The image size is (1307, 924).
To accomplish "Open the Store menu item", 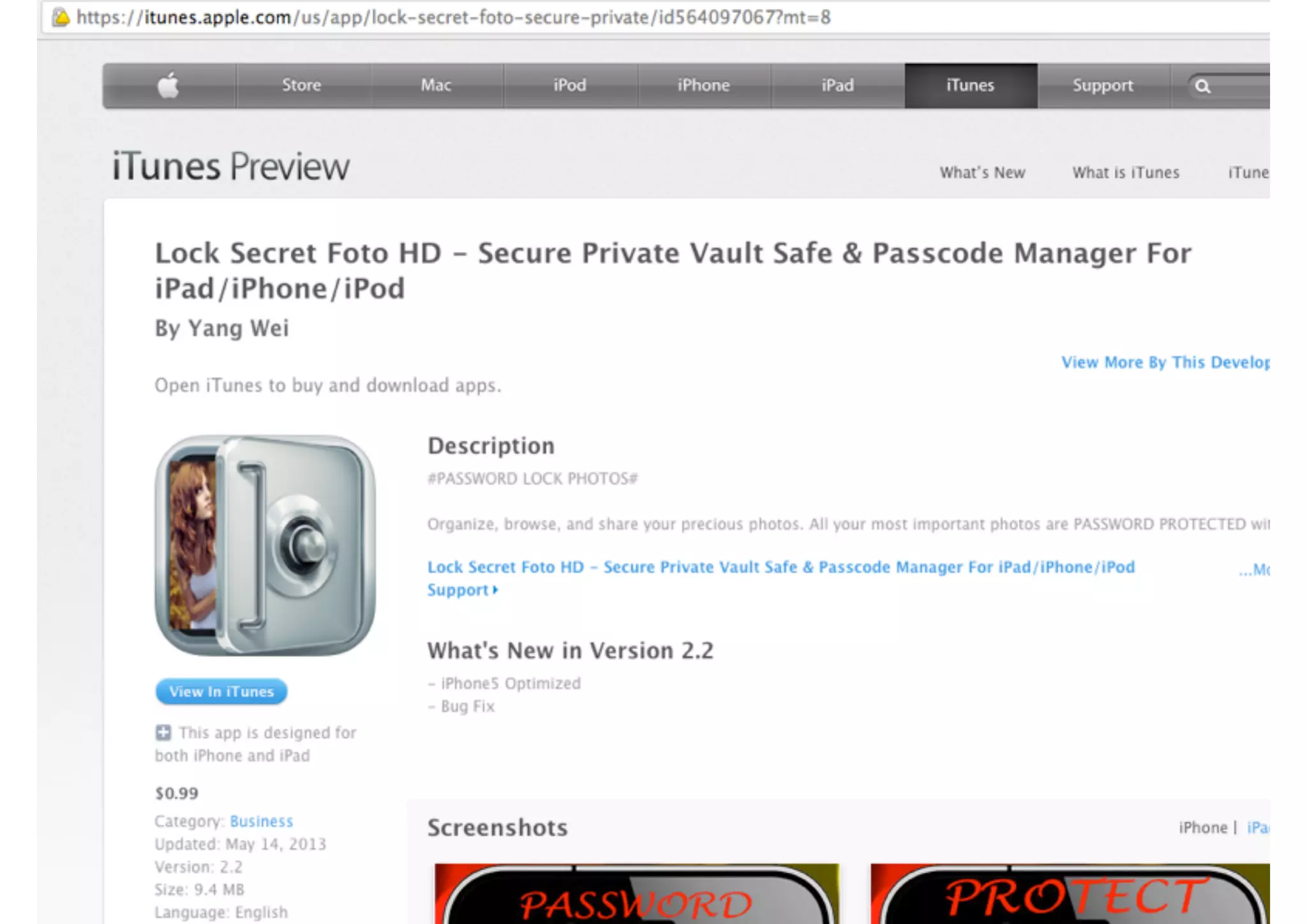I will 302,86.
